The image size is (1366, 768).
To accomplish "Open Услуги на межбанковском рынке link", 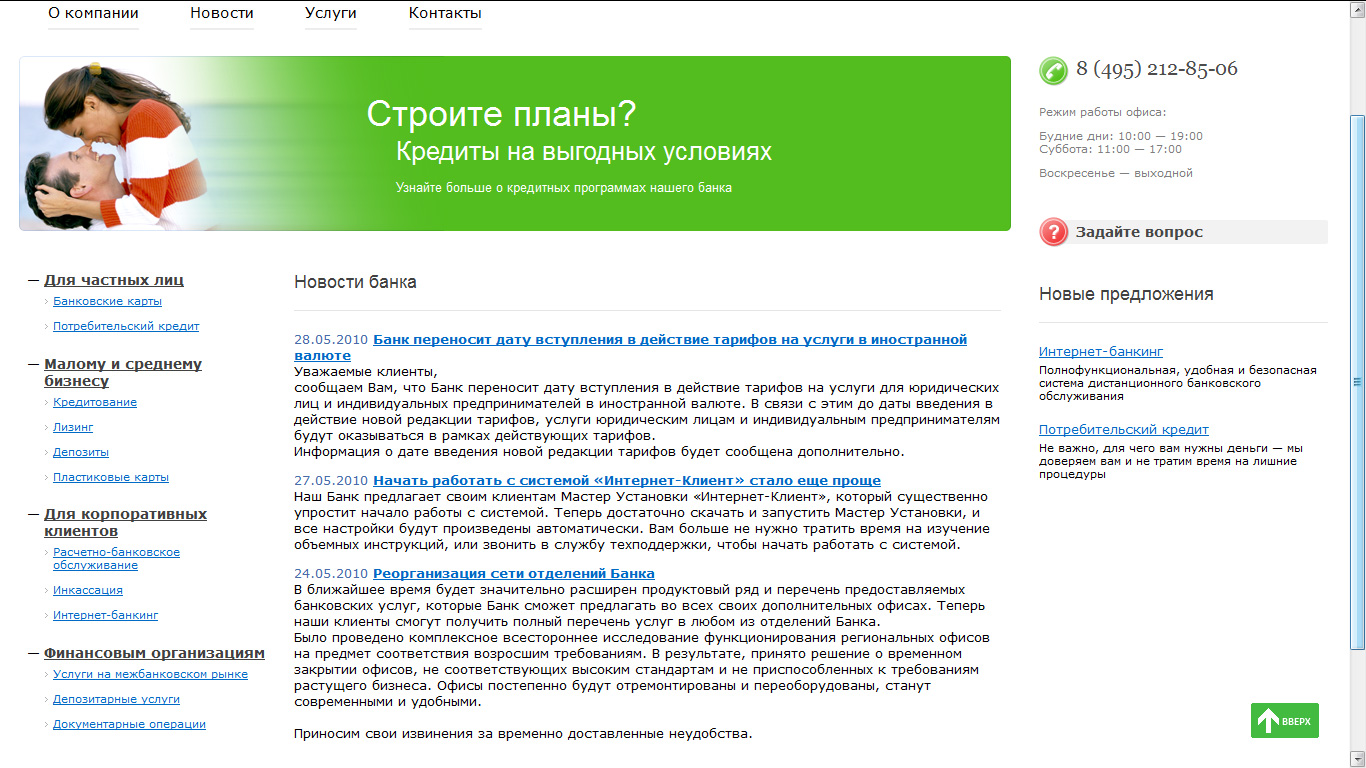I will tap(150, 674).
